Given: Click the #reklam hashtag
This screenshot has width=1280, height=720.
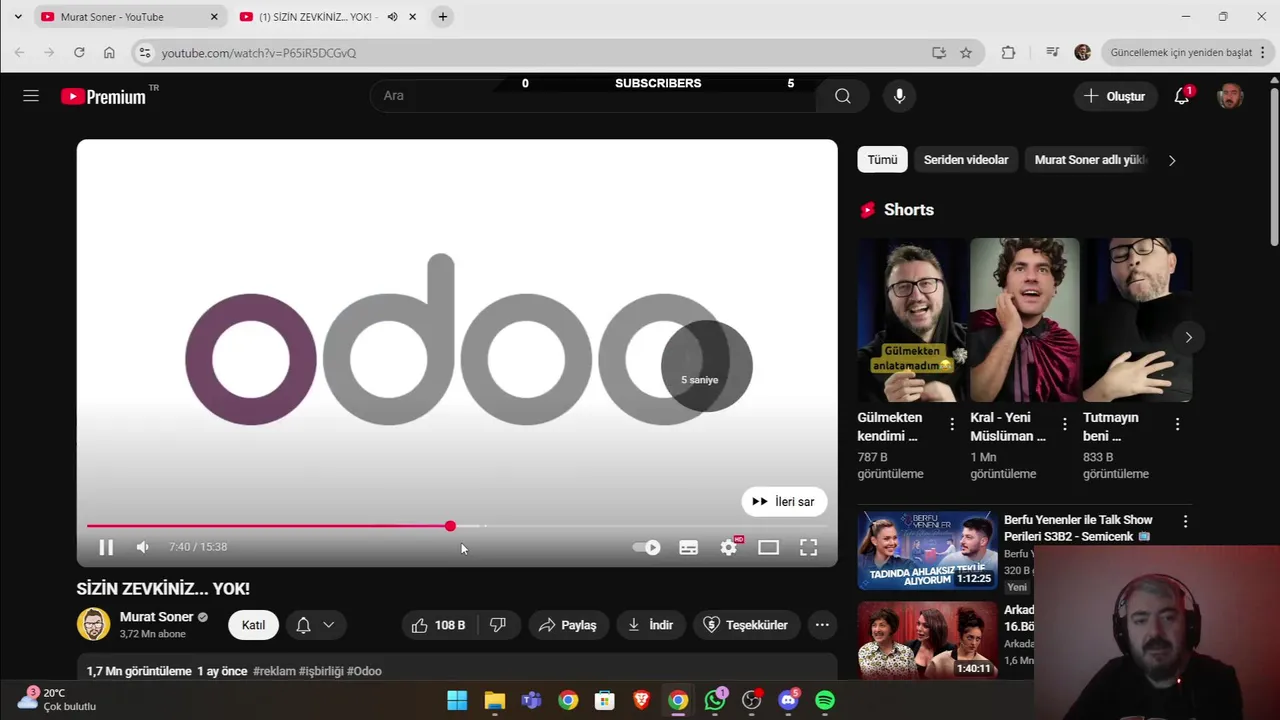Looking at the screenshot, I should click(x=274, y=671).
